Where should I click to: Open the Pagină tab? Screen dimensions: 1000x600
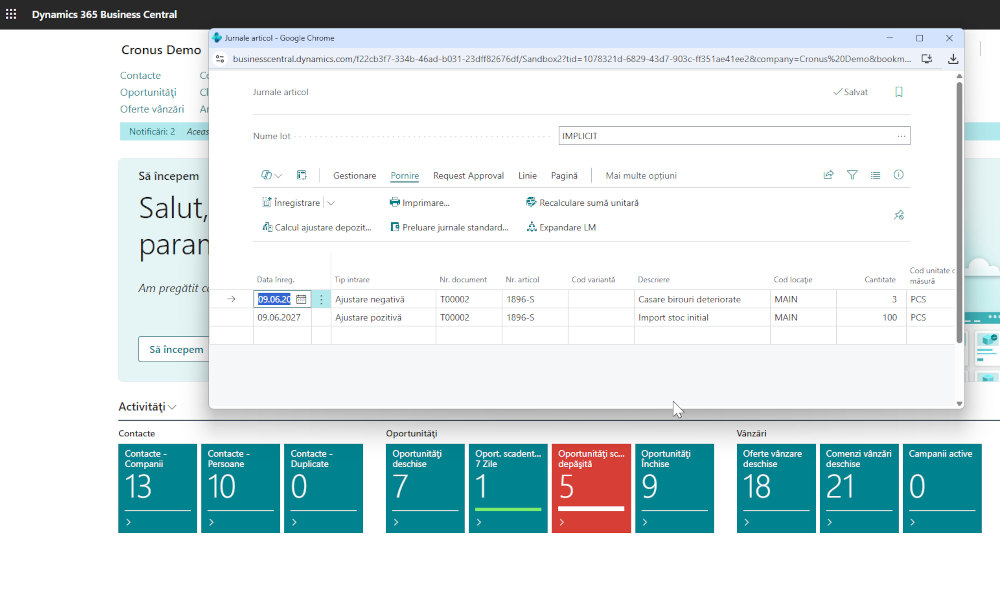(564, 175)
